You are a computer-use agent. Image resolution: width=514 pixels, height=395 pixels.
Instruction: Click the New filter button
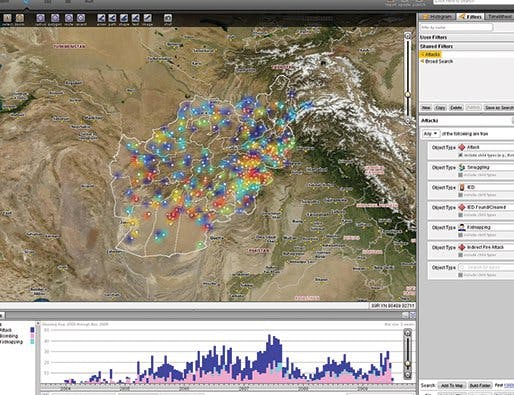[x=426, y=108]
